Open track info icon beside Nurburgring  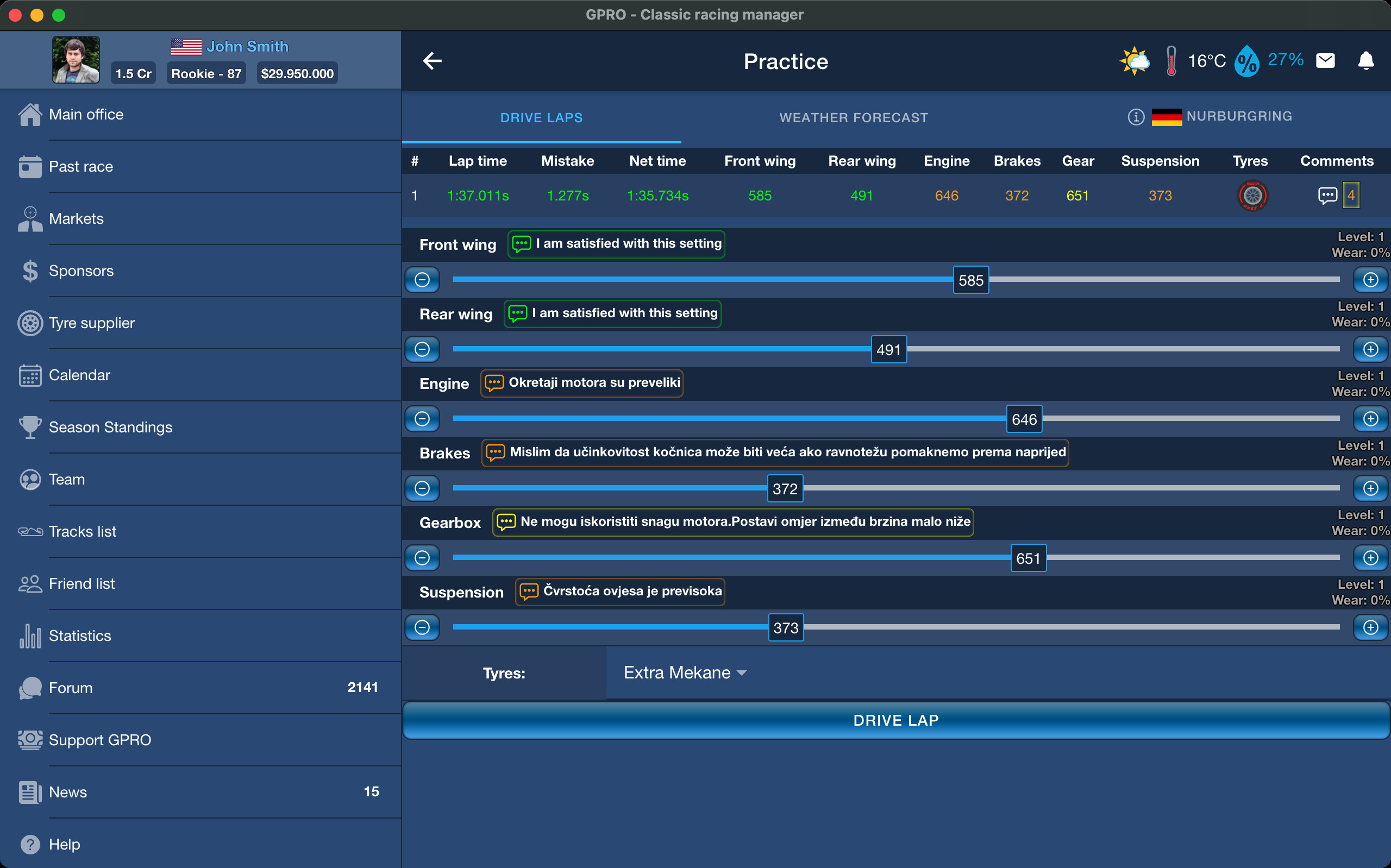(1136, 117)
